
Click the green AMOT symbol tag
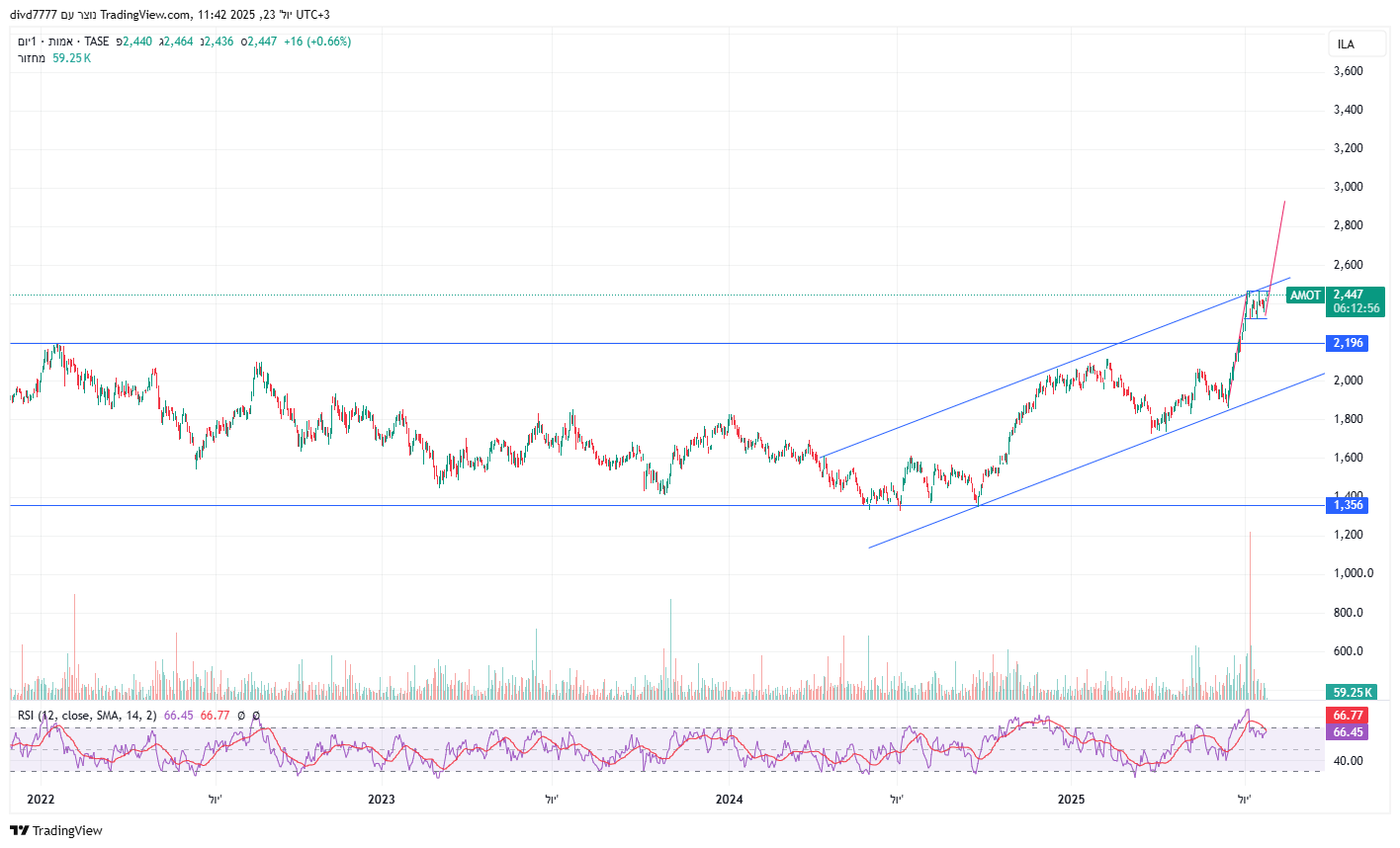1305,296
